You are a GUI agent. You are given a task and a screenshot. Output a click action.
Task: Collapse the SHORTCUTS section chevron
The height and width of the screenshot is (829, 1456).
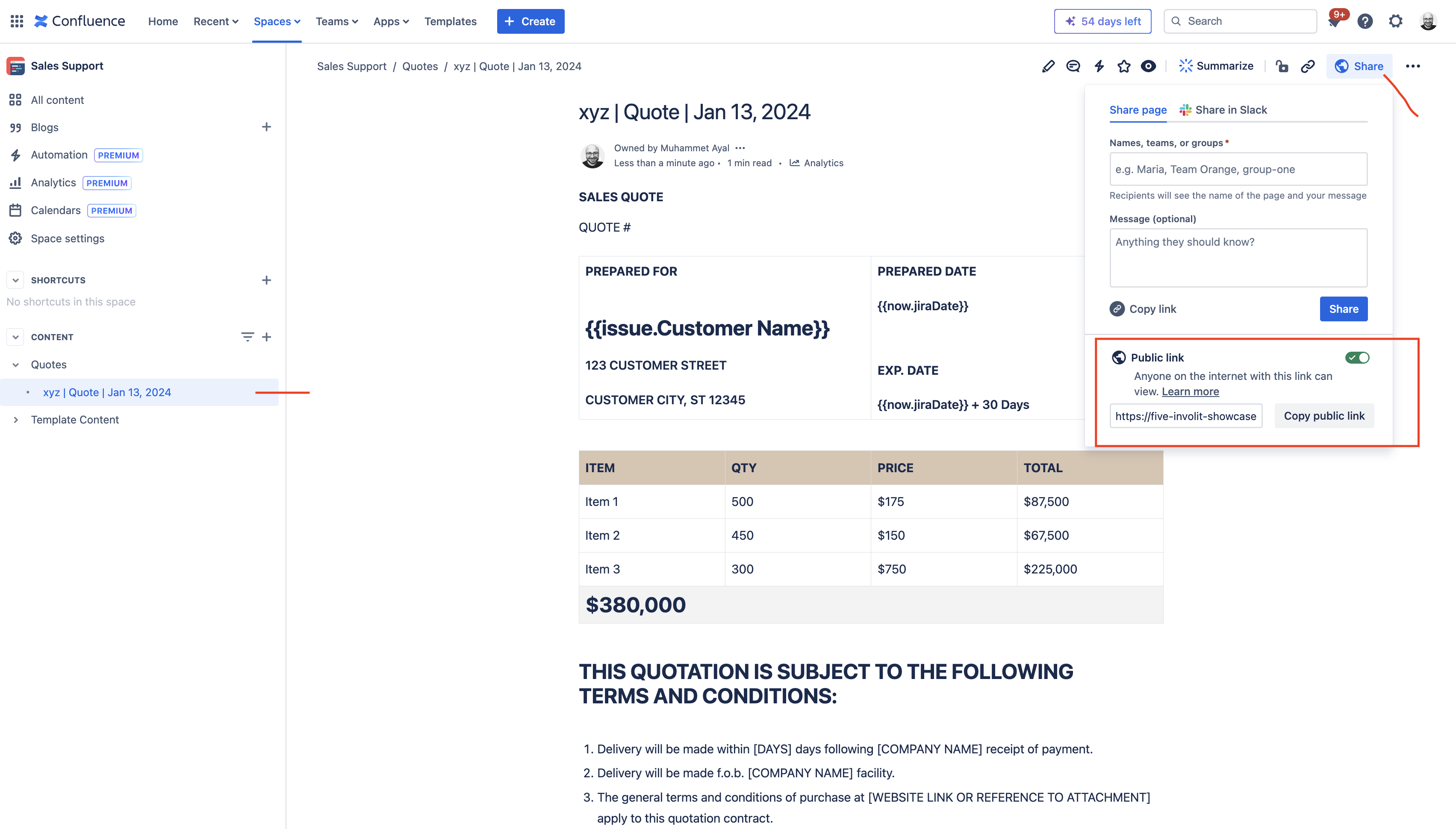(16, 280)
